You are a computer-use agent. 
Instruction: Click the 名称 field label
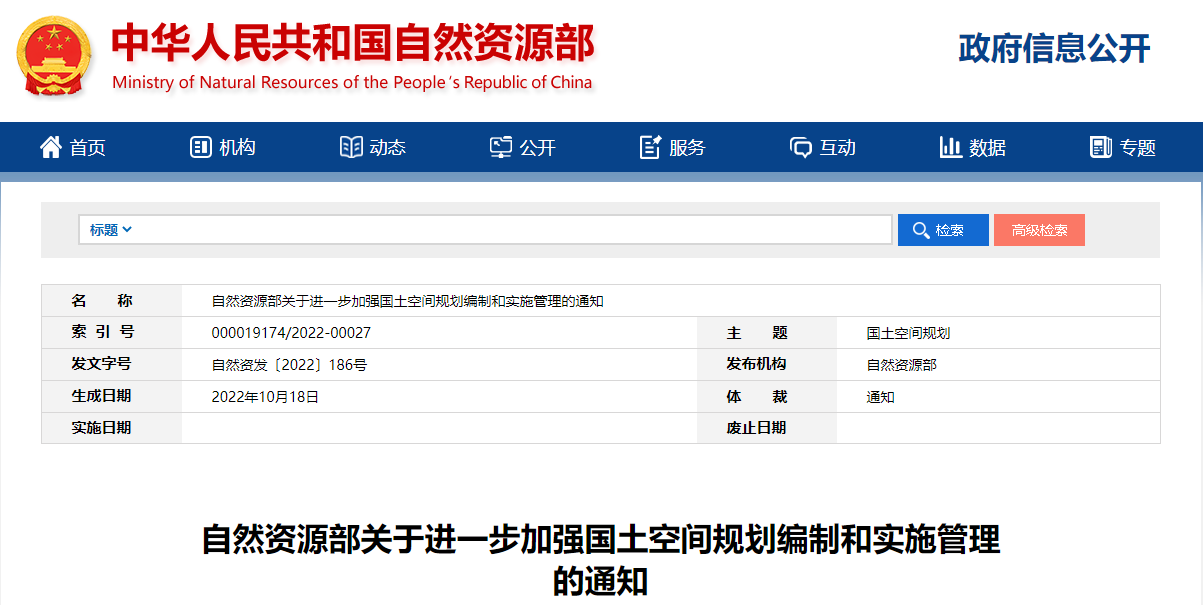point(102,301)
